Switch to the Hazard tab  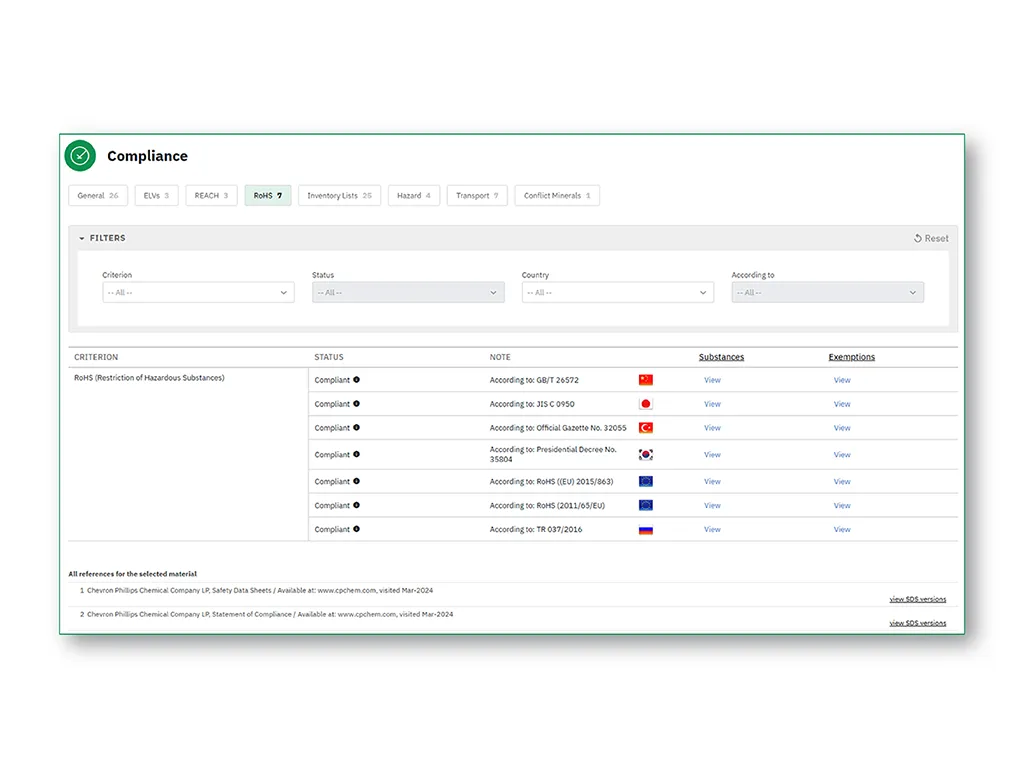point(414,195)
